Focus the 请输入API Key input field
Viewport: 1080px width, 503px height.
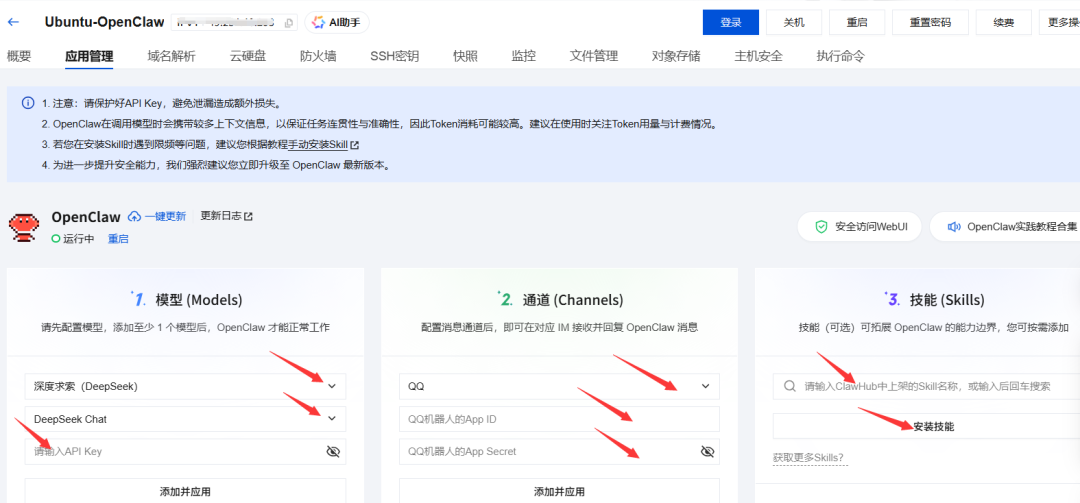coord(174,451)
